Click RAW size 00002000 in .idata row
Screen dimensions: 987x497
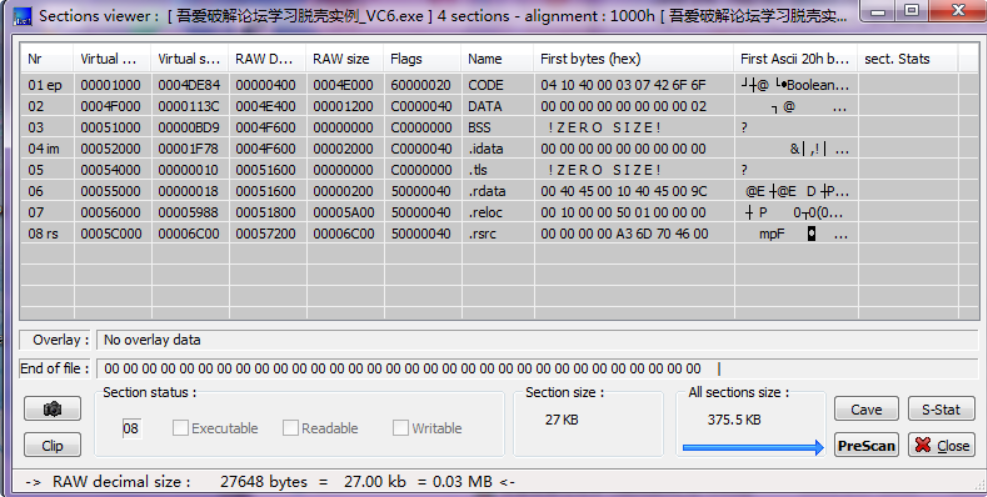[343, 148]
